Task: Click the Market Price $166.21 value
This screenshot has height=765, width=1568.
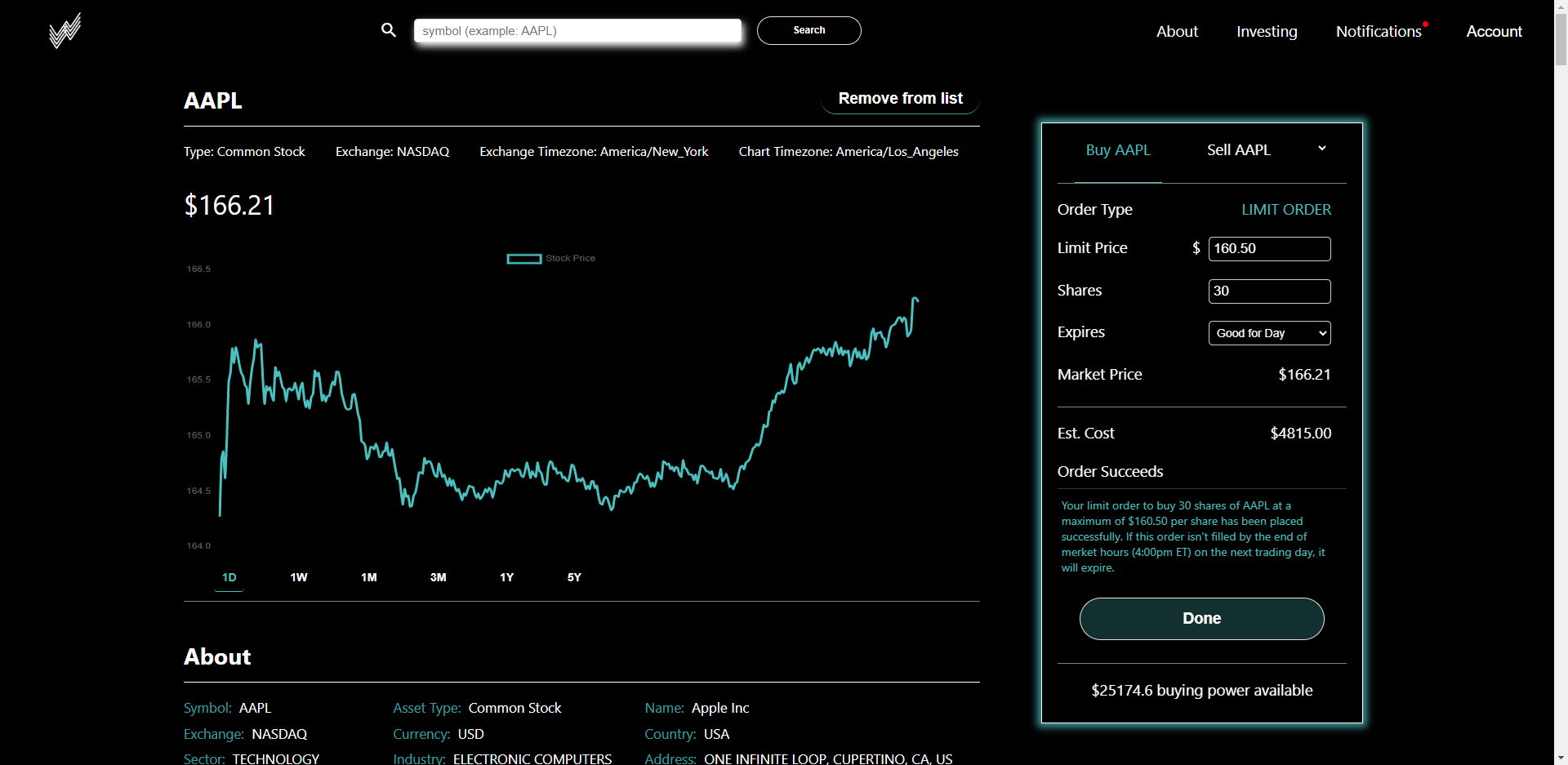Action: point(1304,375)
